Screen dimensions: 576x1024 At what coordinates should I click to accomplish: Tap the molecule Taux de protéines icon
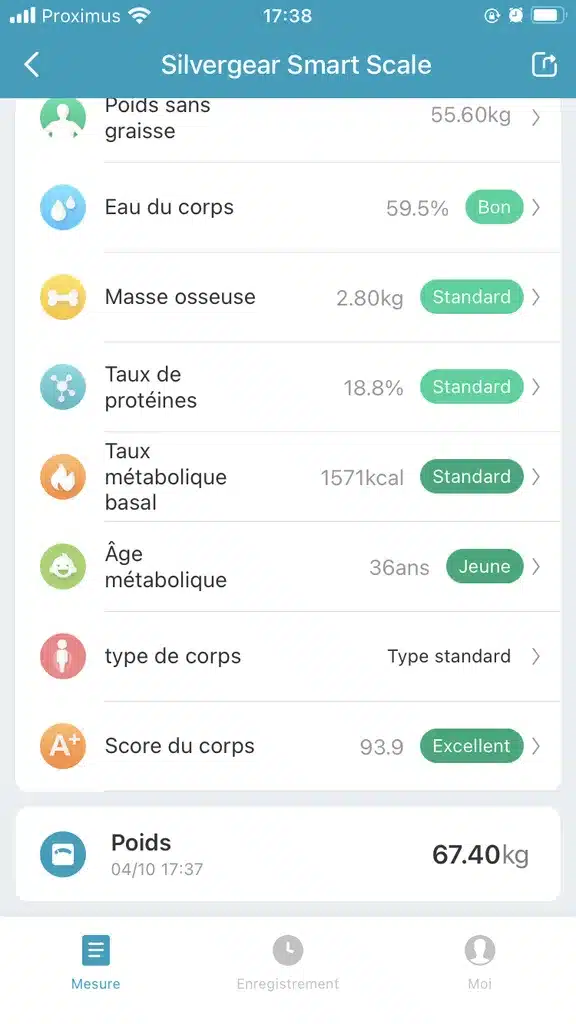point(63,387)
